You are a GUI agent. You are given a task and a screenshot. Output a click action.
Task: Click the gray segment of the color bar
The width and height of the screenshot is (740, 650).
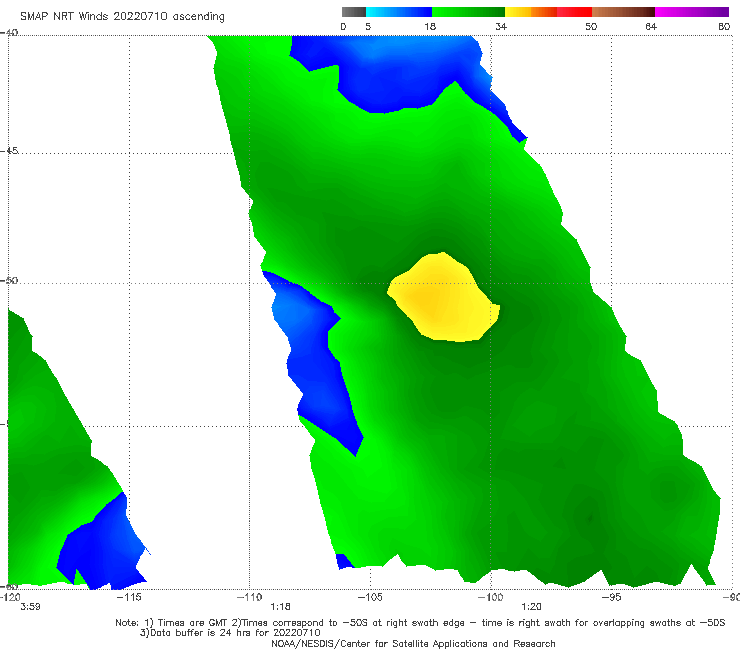[x=353, y=12]
